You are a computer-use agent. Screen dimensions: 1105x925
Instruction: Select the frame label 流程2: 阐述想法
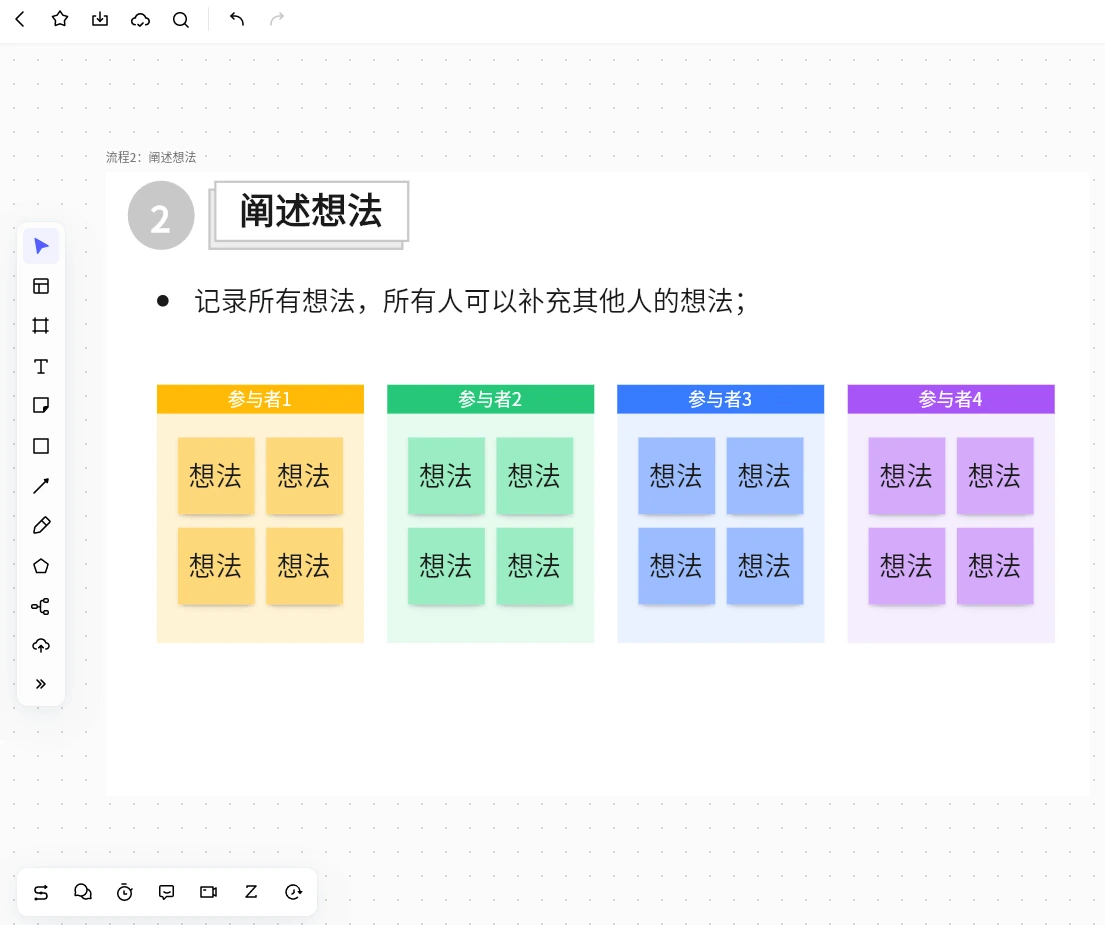coord(151,157)
